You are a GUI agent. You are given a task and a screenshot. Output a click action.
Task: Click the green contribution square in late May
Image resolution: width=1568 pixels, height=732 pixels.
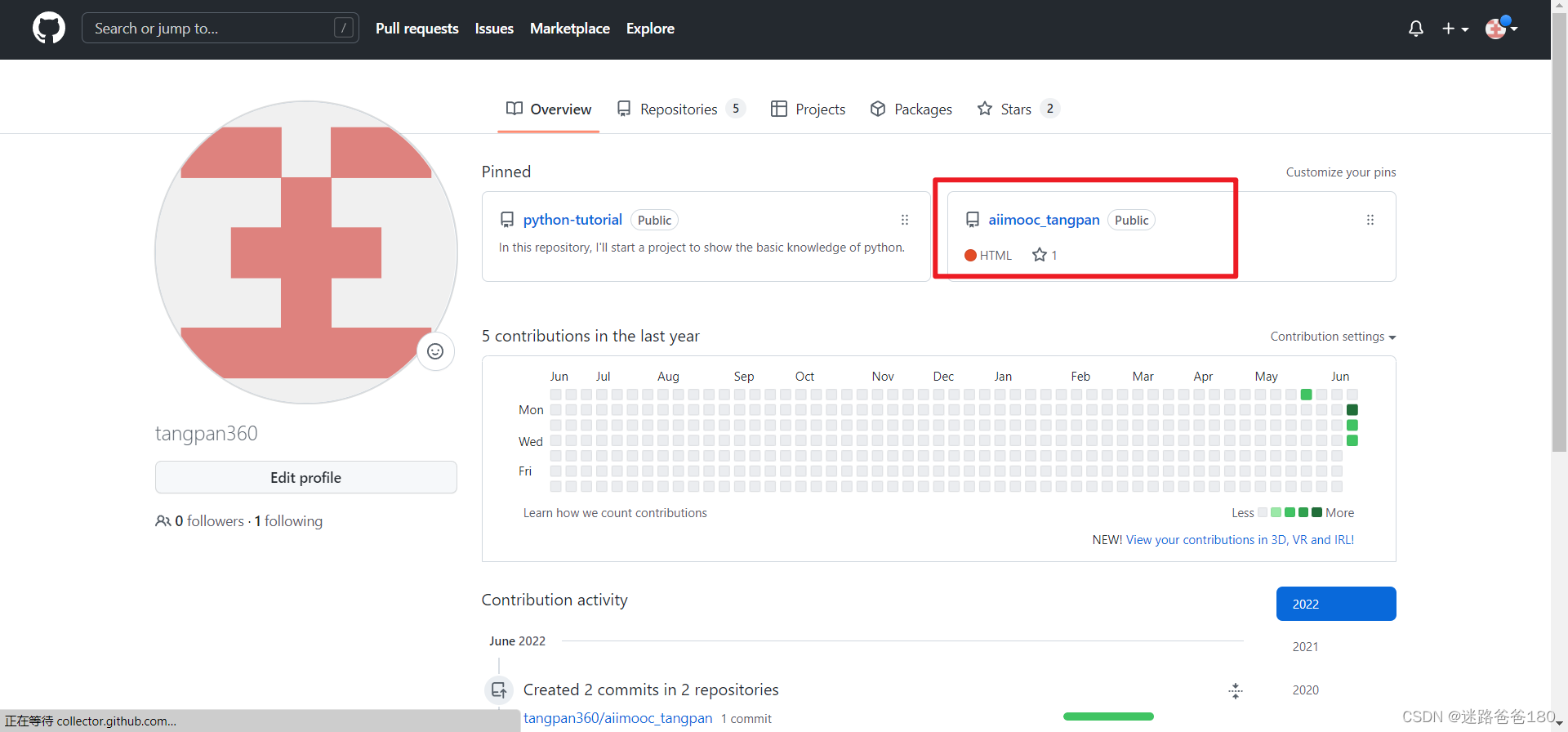coord(1307,395)
